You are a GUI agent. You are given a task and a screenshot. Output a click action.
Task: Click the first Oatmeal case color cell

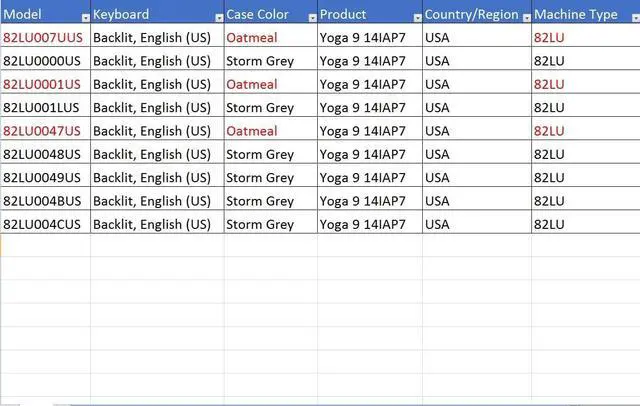pyautogui.click(x=271, y=38)
